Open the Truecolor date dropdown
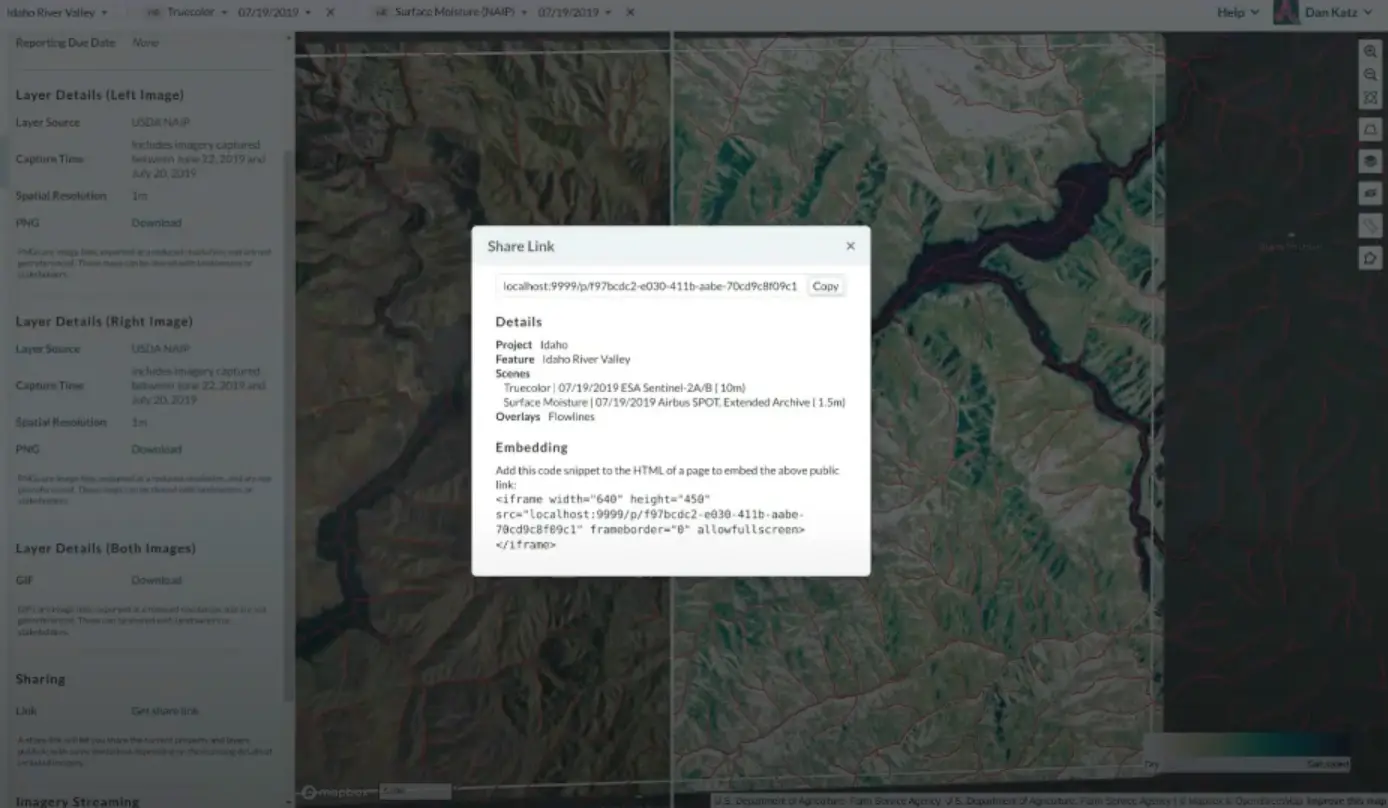Image resolution: width=1388 pixels, height=808 pixels. tap(274, 13)
